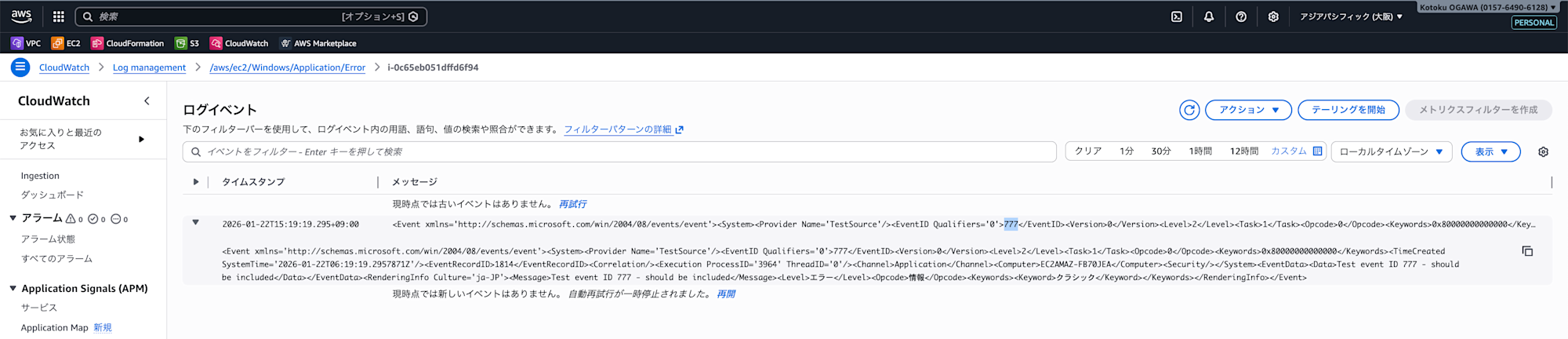Open すべてのアラーム in the sidebar

pos(56,258)
